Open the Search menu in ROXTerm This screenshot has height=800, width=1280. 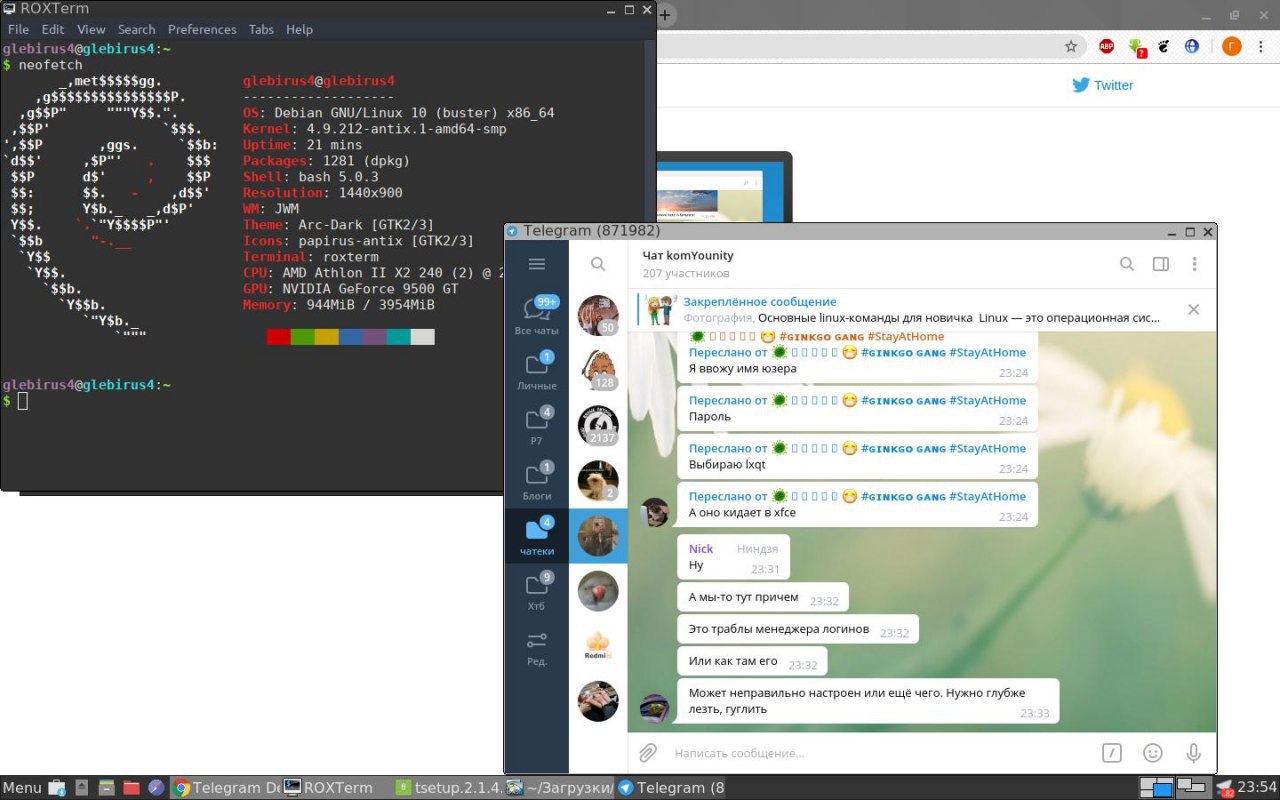click(136, 29)
